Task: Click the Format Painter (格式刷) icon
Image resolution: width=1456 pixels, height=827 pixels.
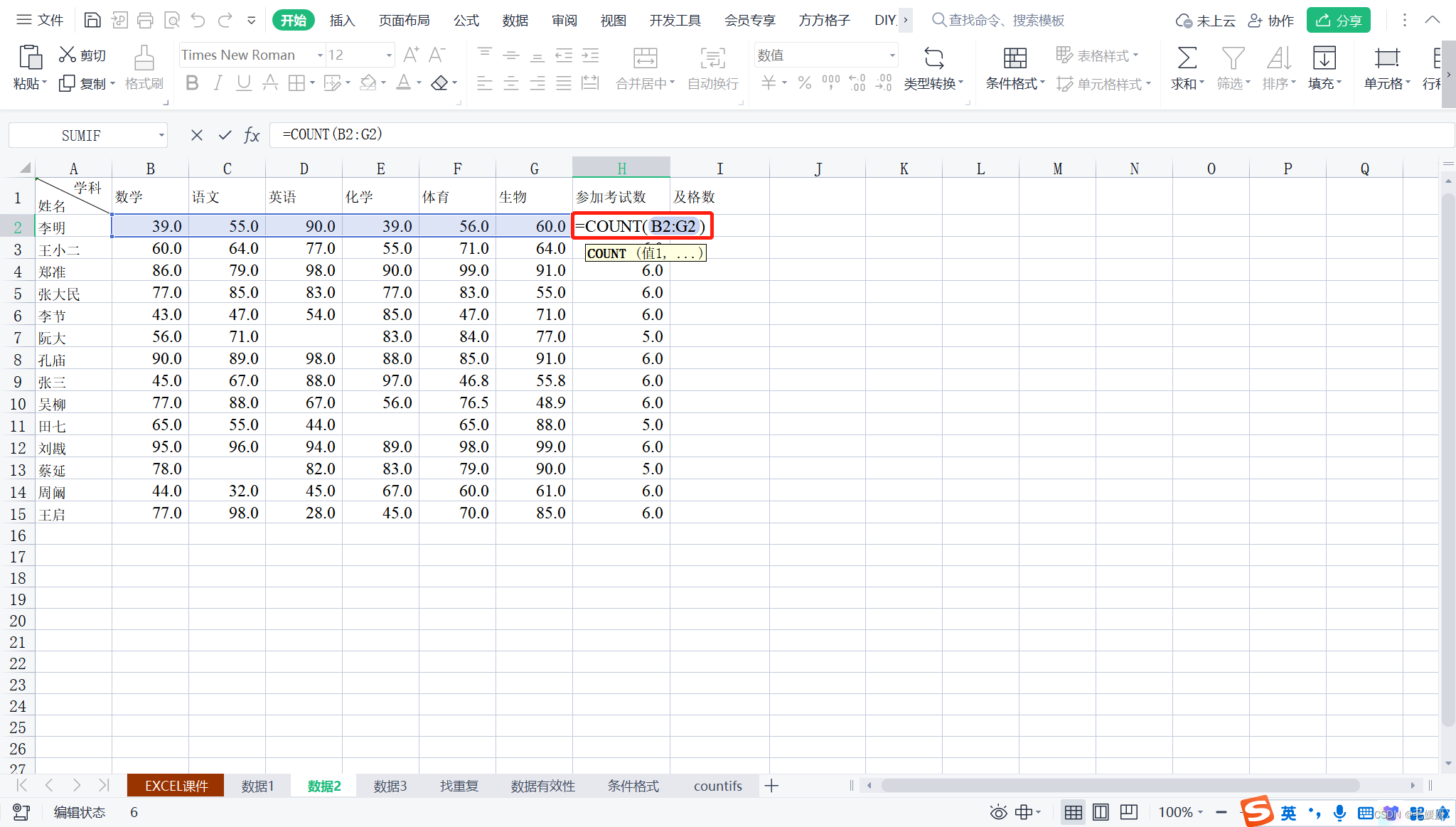Action: (144, 58)
